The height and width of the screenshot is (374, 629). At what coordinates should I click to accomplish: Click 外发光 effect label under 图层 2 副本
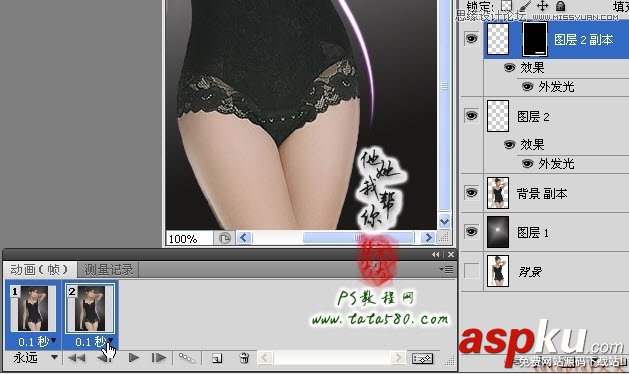tap(556, 87)
